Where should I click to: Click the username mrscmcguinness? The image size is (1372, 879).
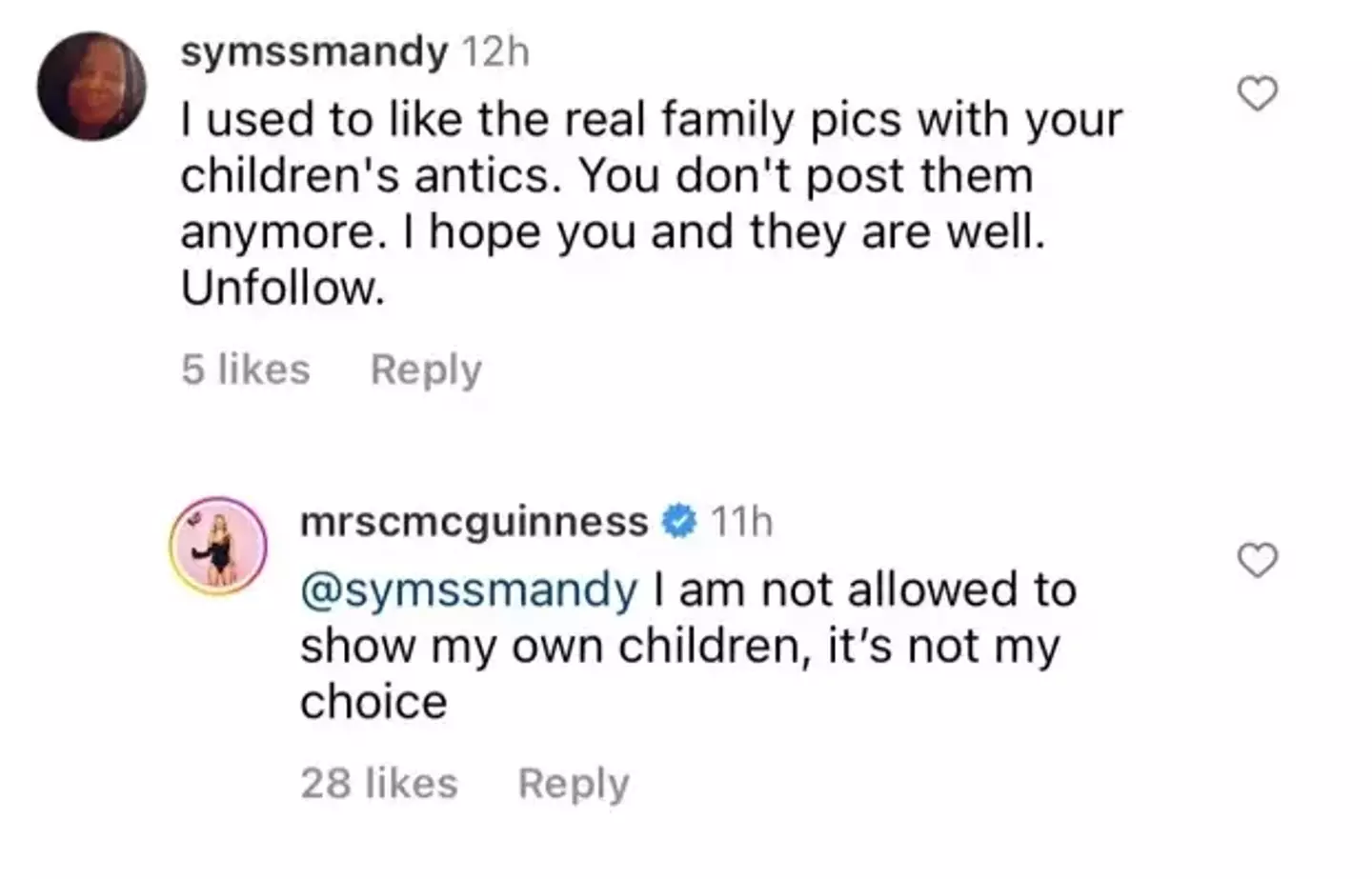474,520
